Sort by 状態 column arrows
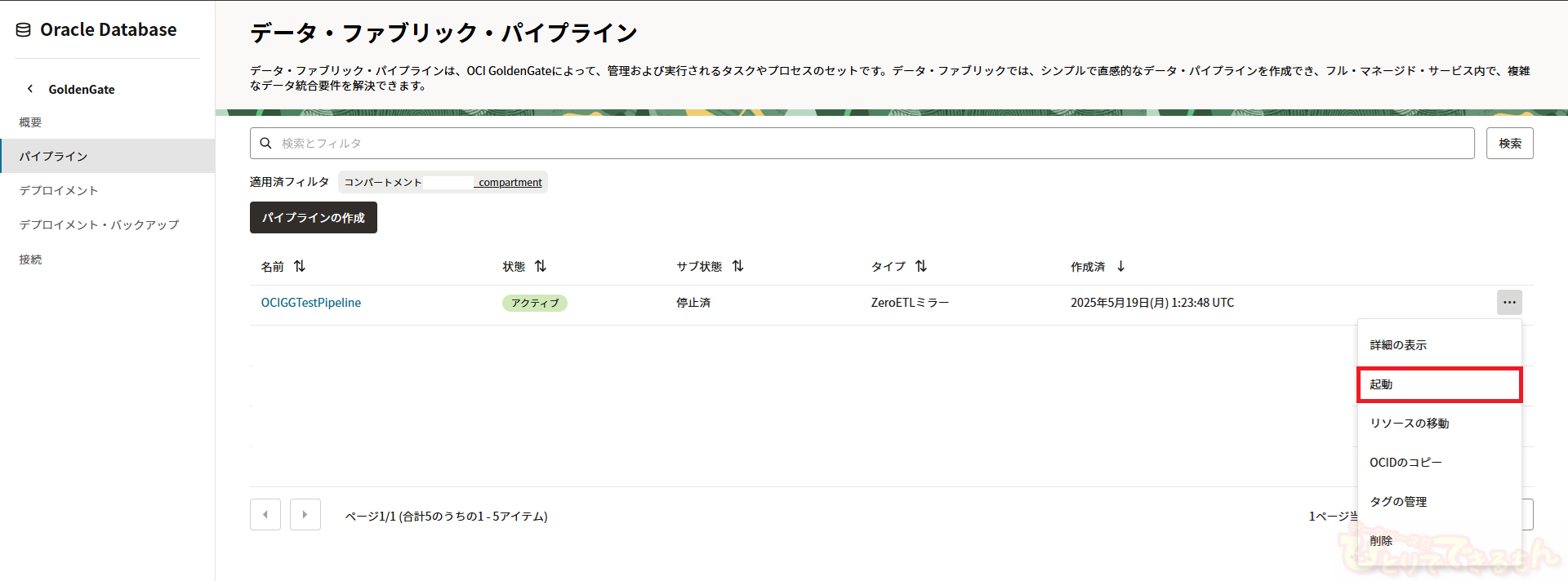The image size is (1568, 581). click(541, 267)
